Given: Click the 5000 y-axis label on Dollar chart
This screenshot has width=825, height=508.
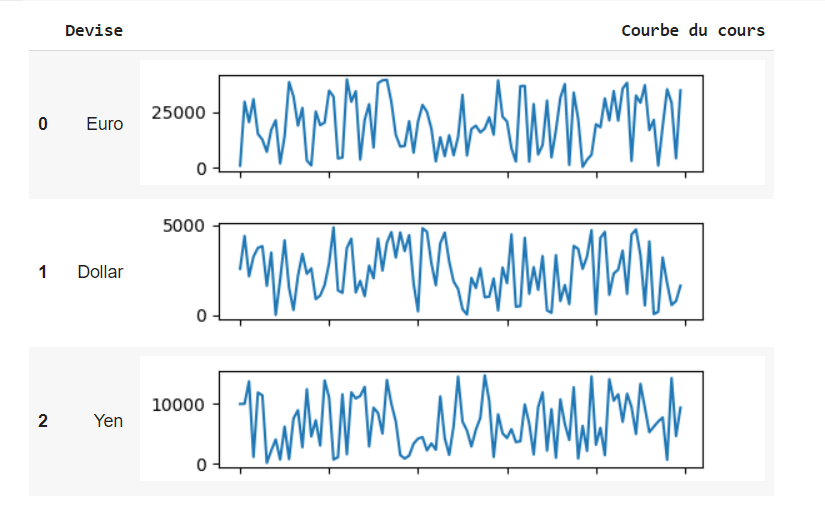Looking at the screenshot, I should (x=183, y=225).
